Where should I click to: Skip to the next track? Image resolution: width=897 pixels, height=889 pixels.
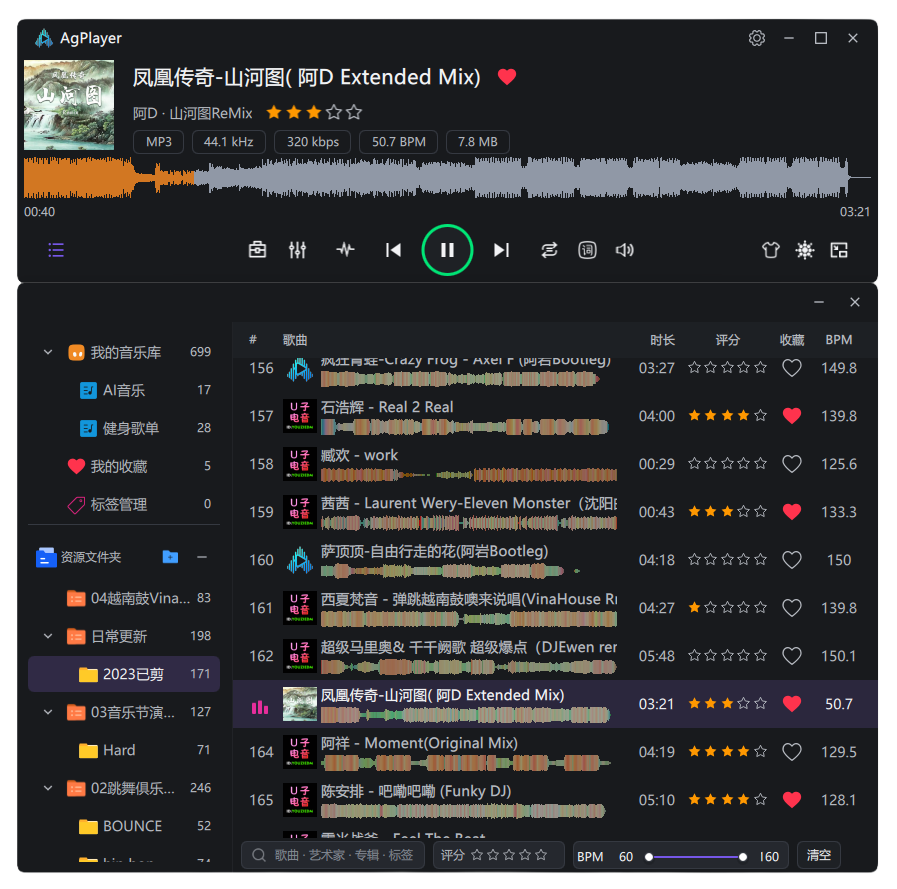501,250
